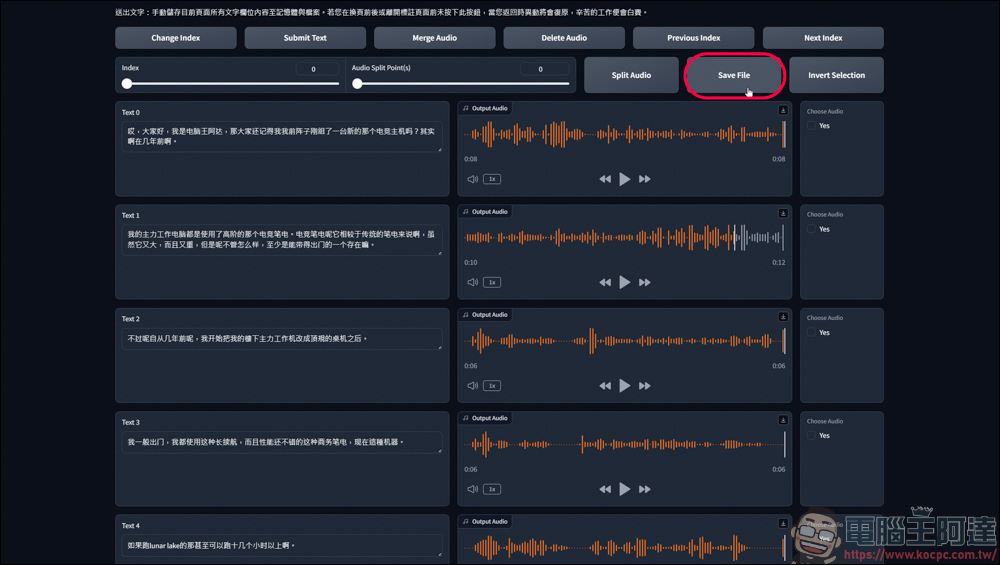Fast-forward the Text 2 output audio
Viewport: 1000px width, 565px height.
pyautogui.click(x=645, y=386)
